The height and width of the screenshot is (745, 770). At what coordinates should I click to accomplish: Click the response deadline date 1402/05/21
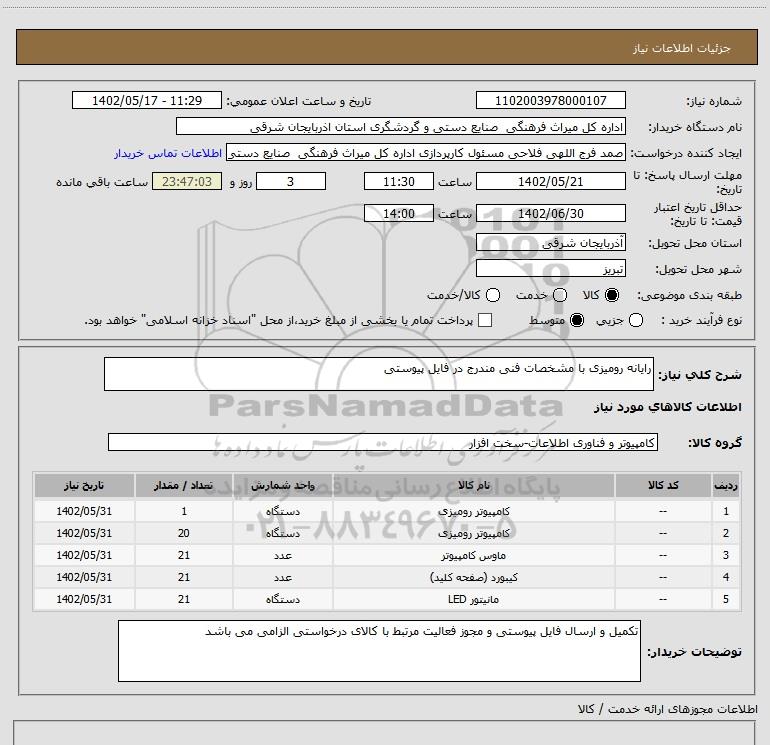pos(550,181)
